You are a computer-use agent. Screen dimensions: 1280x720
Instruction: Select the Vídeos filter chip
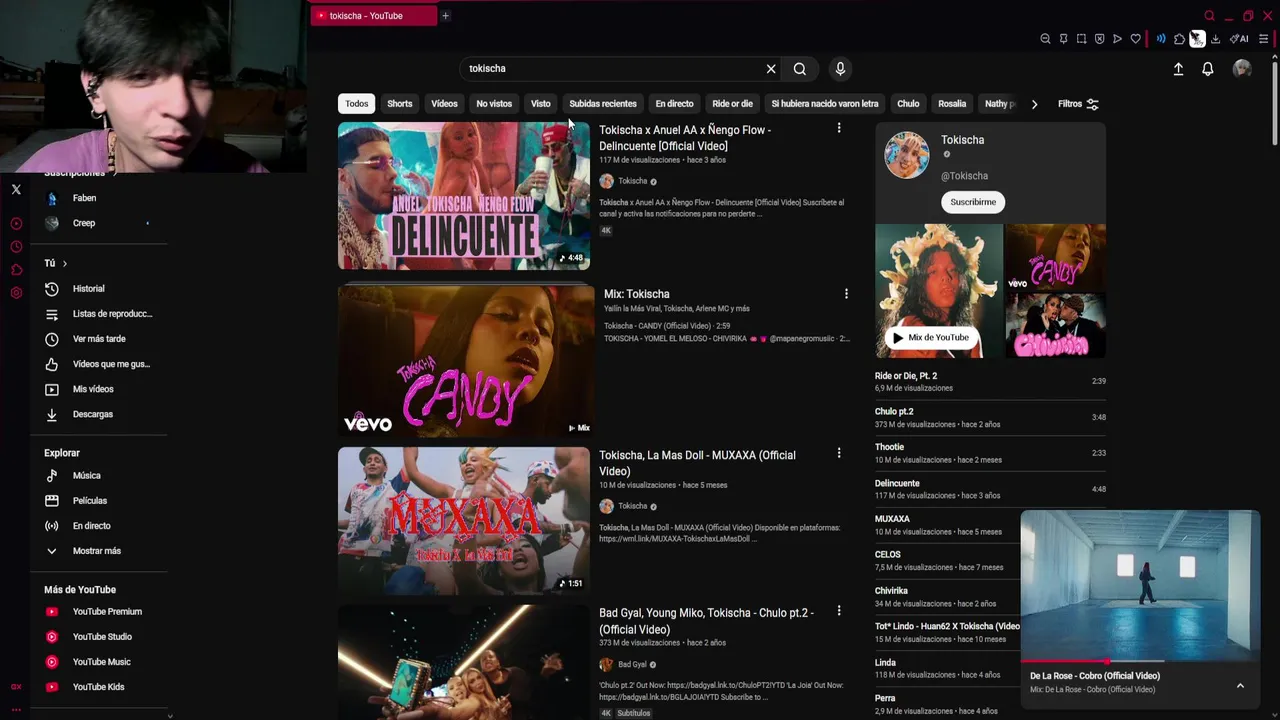coord(444,104)
